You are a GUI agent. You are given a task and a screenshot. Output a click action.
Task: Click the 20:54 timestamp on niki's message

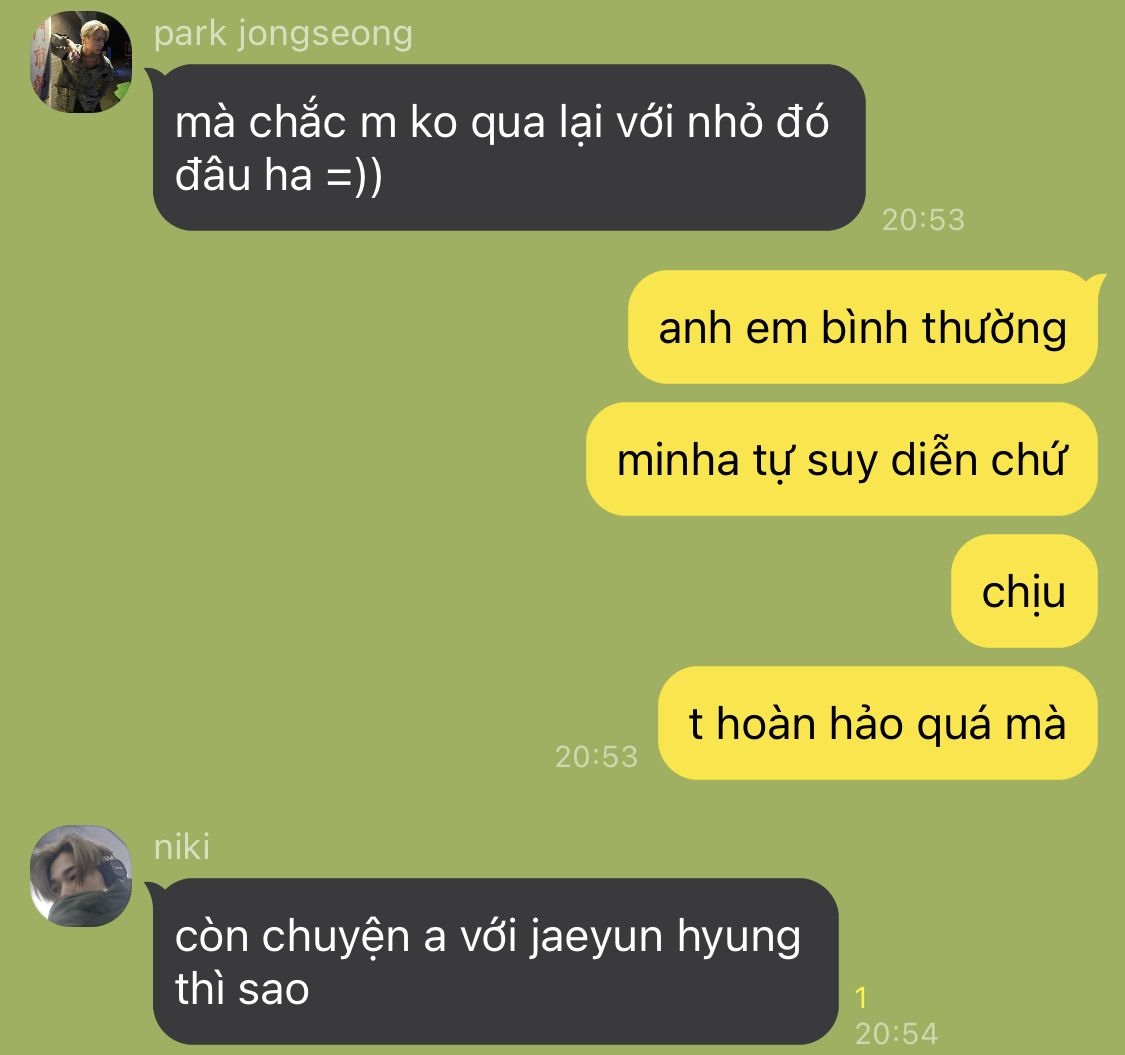pyautogui.click(x=896, y=1033)
